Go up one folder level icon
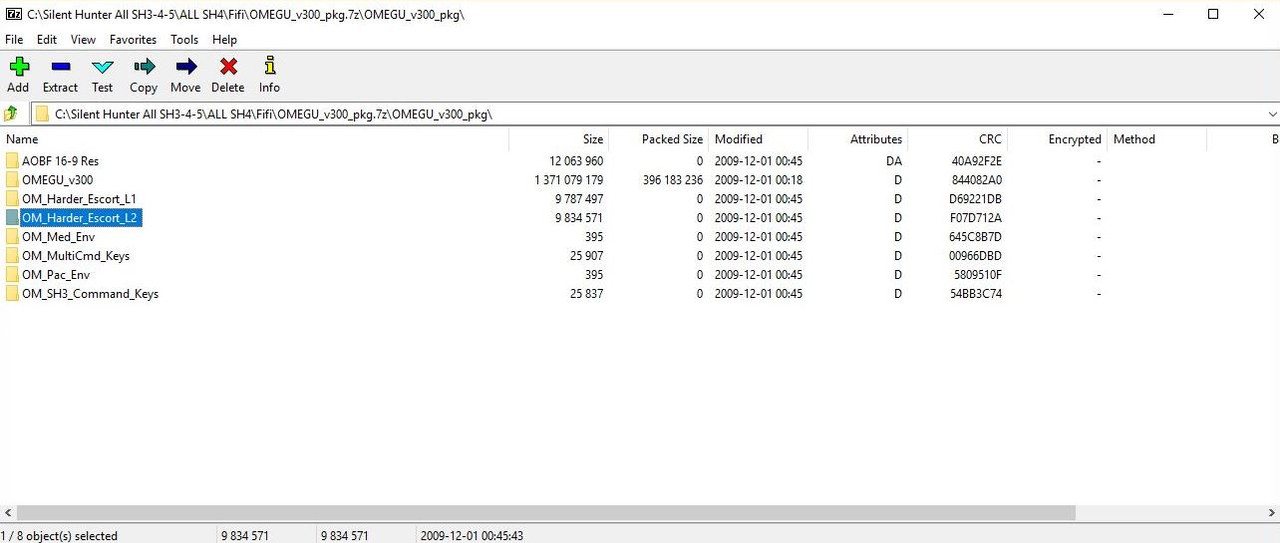Image resolution: width=1280 pixels, height=543 pixels. click(11, 113)
